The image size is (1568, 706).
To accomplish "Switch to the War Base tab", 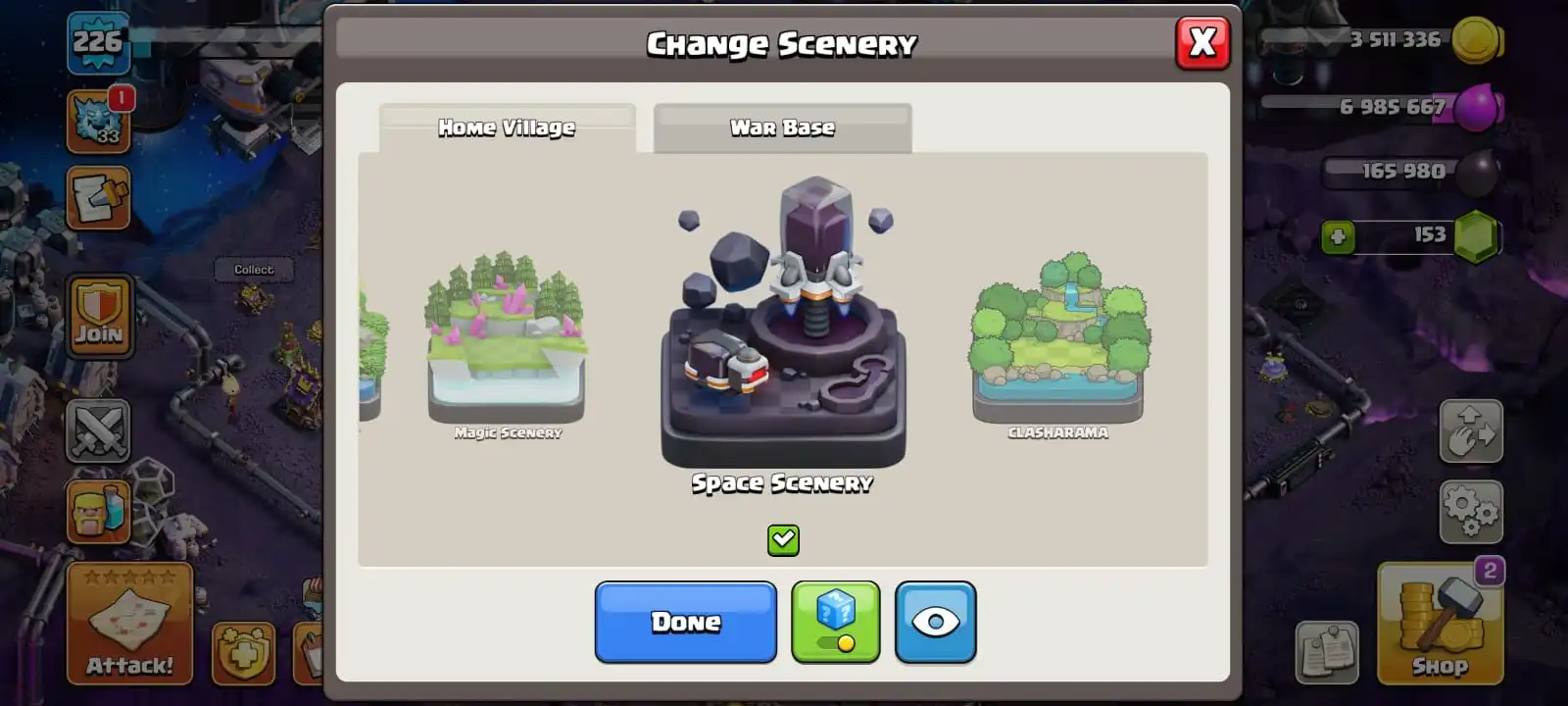I will pos(782,127).
